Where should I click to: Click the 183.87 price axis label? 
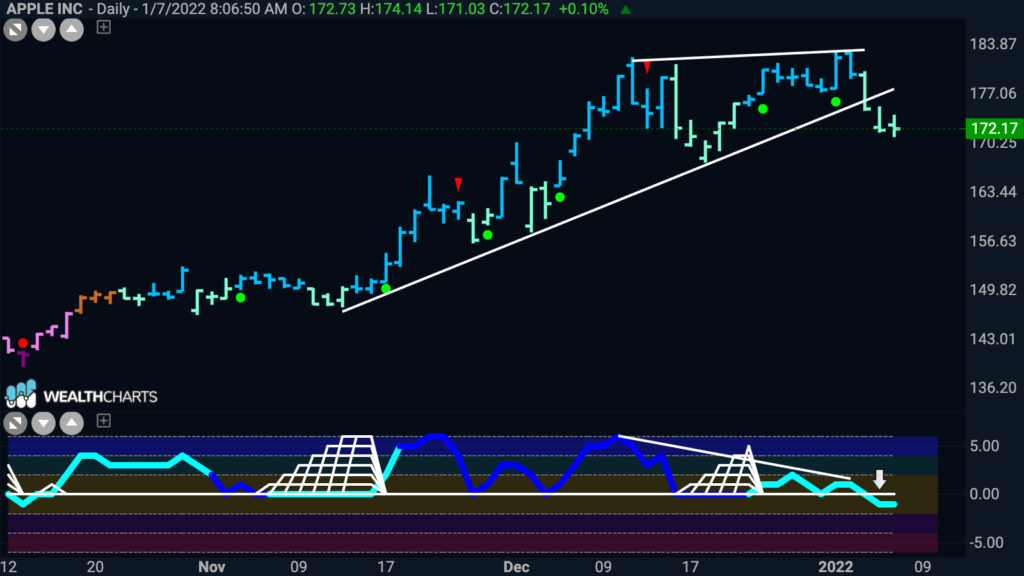pyautogui.click(x=993, y=44)
